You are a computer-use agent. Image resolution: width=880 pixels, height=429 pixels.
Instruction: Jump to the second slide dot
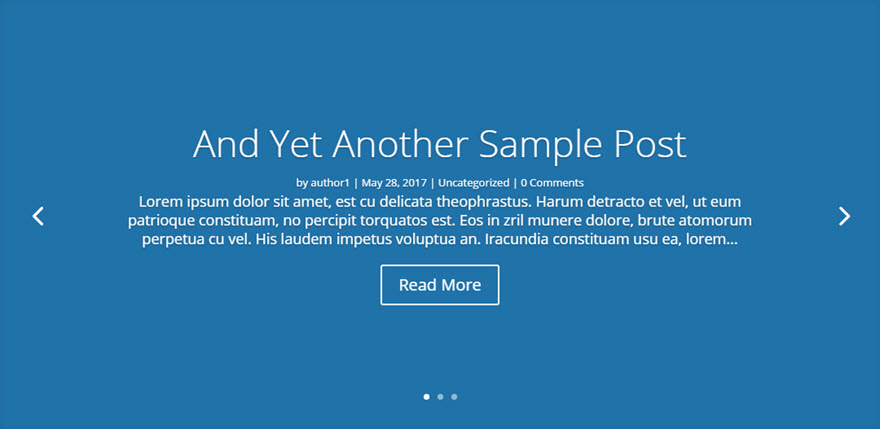coord(441,397)
